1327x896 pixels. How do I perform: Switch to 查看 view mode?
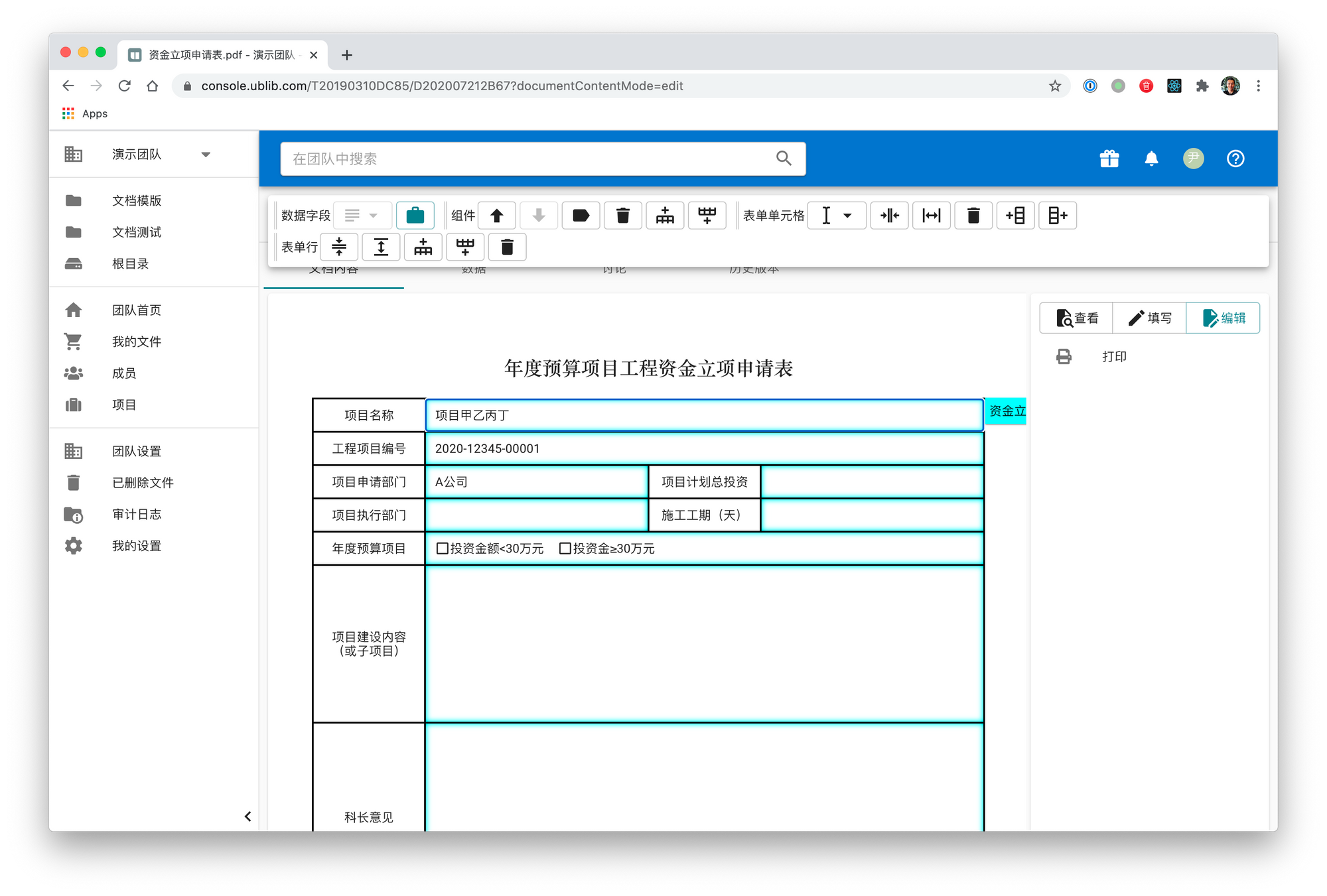point(1076,318)
